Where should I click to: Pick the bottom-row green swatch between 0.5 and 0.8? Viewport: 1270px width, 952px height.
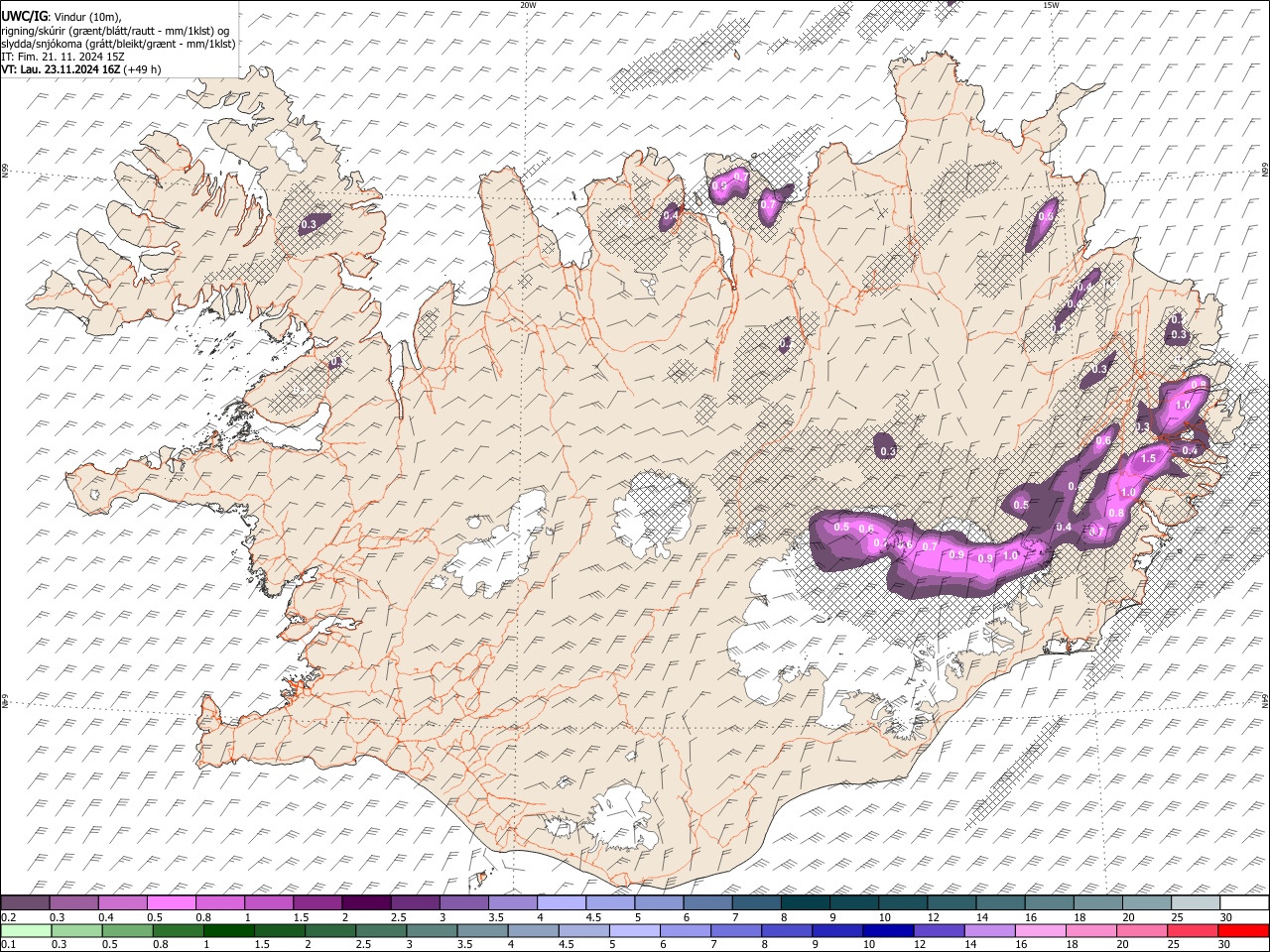tap(128, 931)
